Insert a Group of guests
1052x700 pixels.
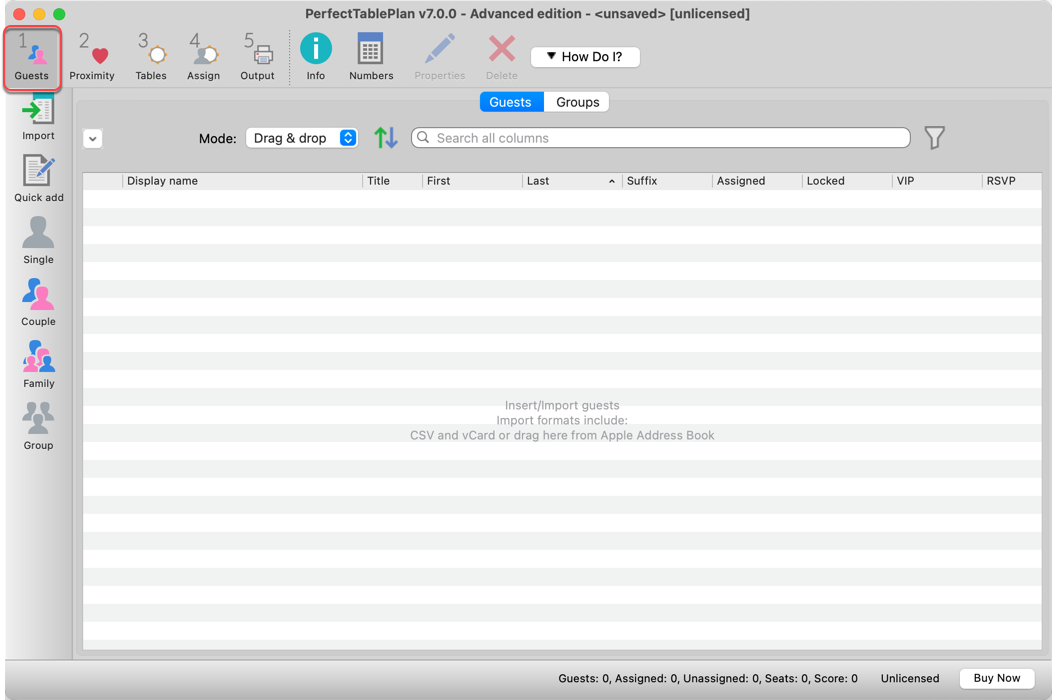(38, 426)
